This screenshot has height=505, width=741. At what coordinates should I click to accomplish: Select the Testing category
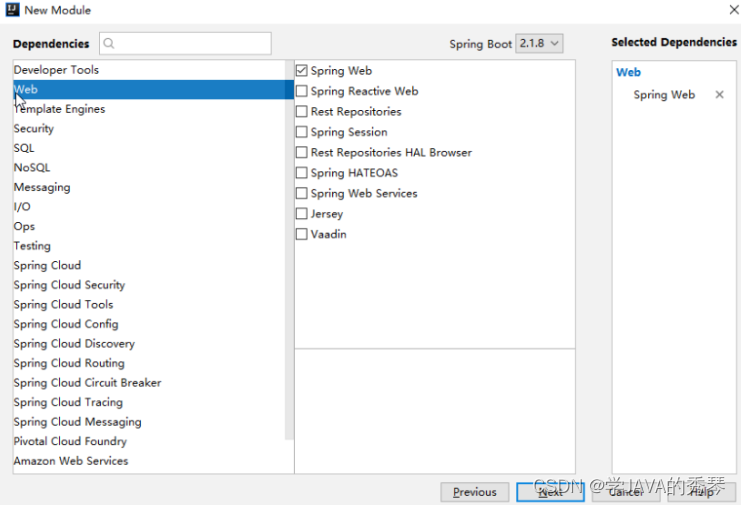[x=149, y=246]
